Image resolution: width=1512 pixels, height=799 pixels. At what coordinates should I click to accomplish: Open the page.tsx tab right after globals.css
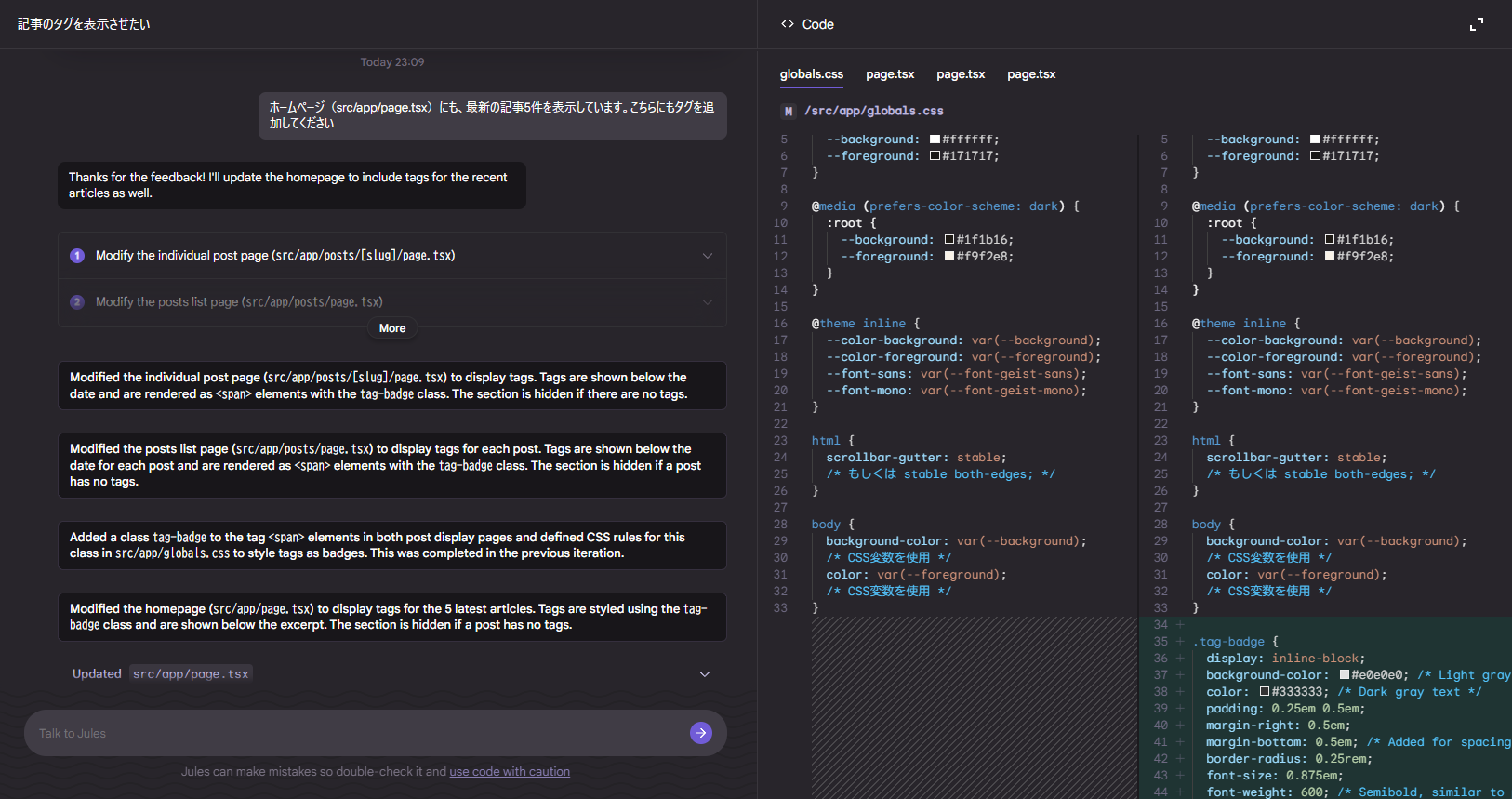click(890, 74)
